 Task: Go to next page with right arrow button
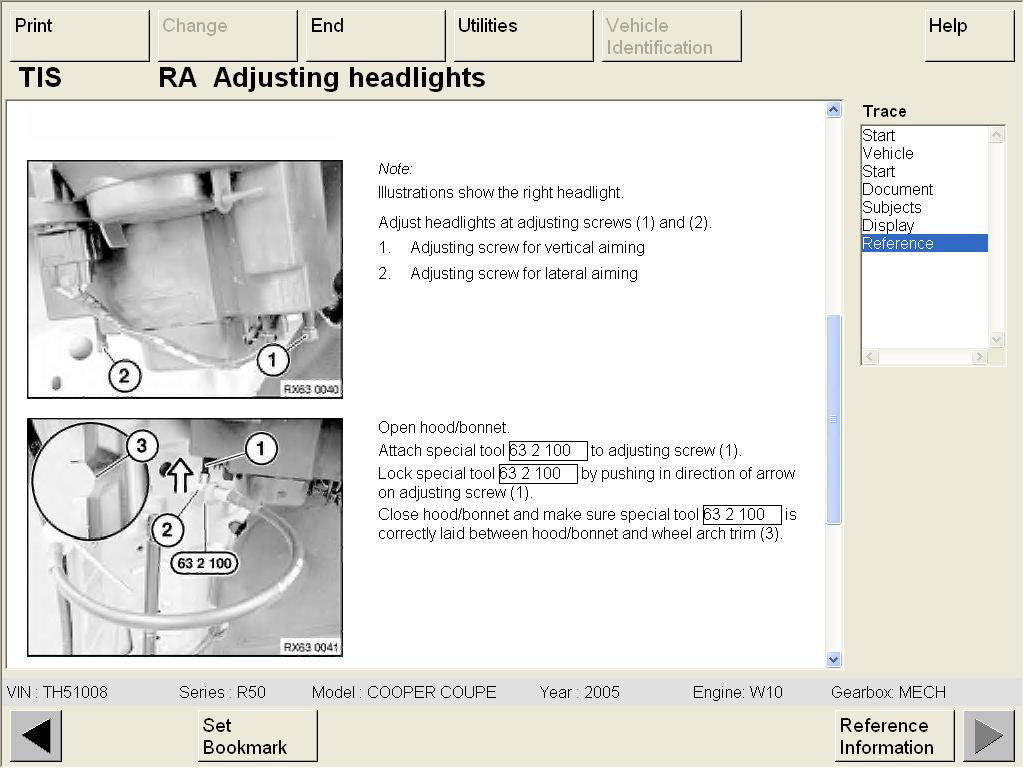989,736
